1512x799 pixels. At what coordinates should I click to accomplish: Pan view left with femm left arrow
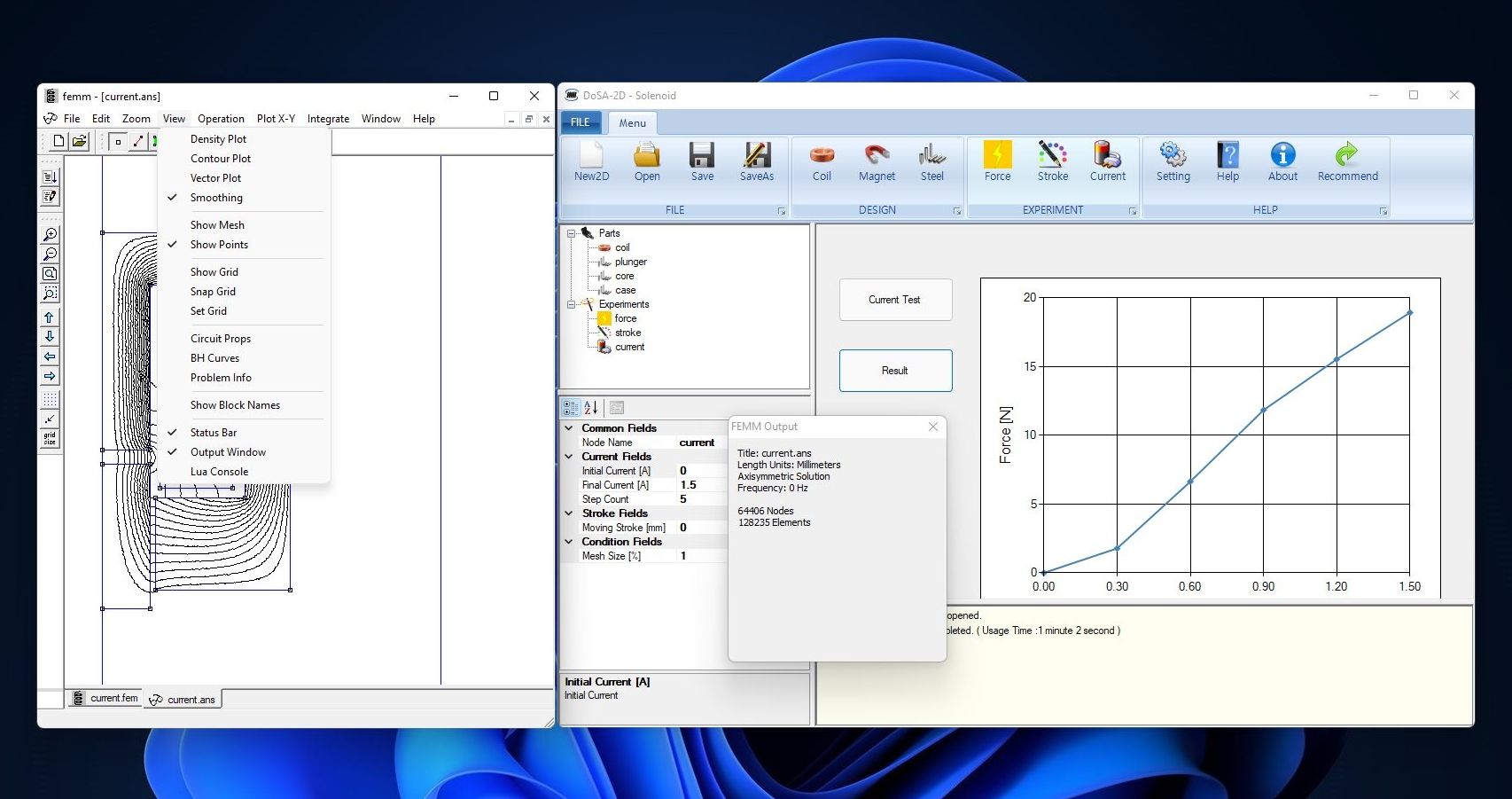point(50,356)
